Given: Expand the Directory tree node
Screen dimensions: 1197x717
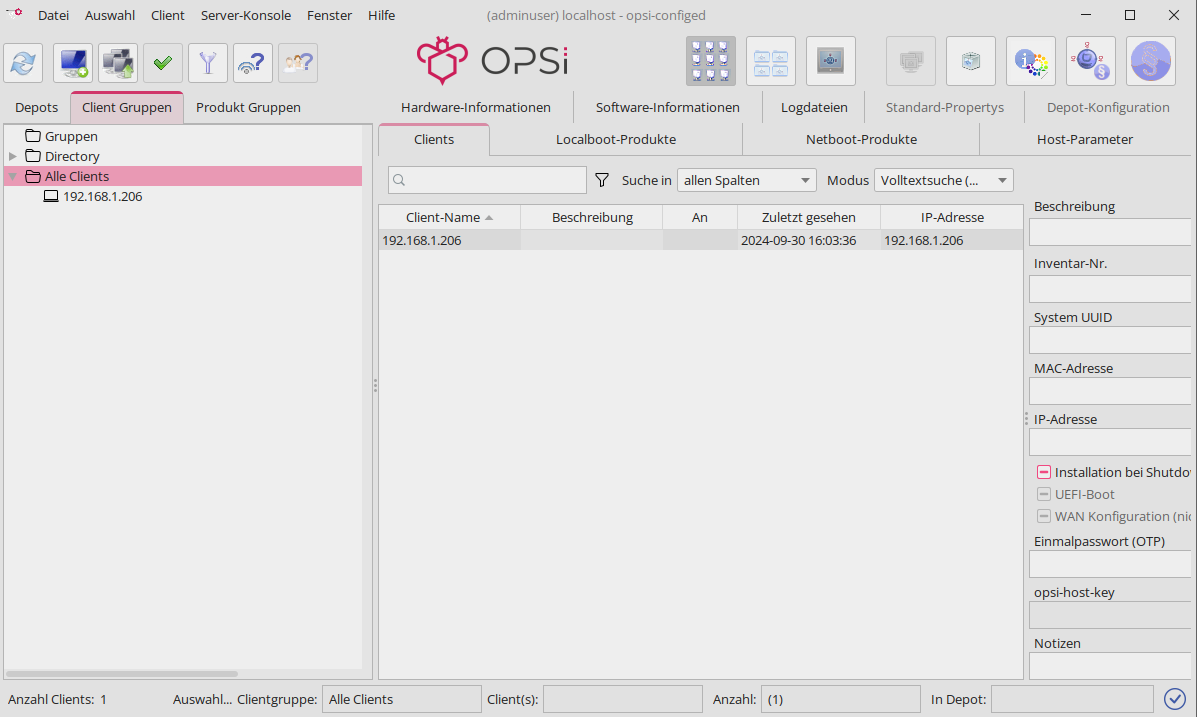Looking at the screenshot, I should point(13,156).
